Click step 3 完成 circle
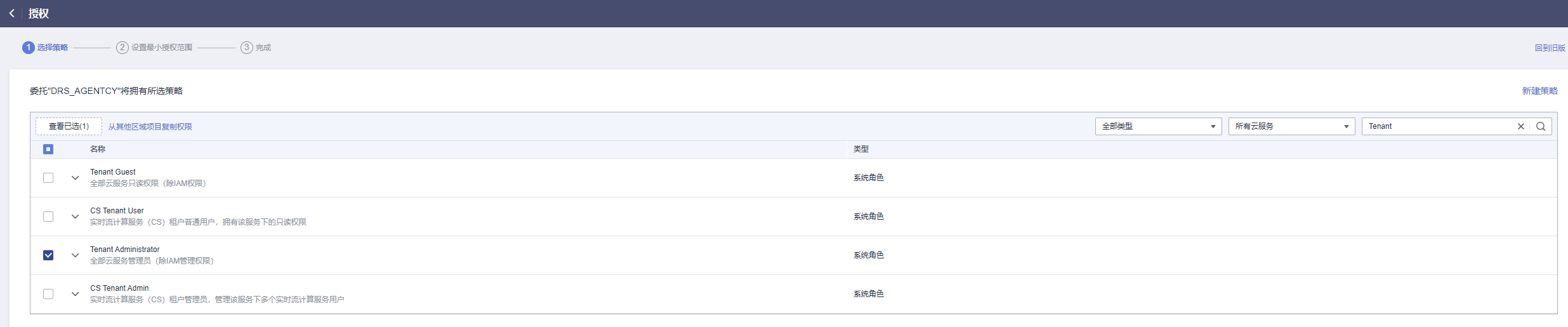Viewport: 1568px width, 327px height. tap(247, 48)
